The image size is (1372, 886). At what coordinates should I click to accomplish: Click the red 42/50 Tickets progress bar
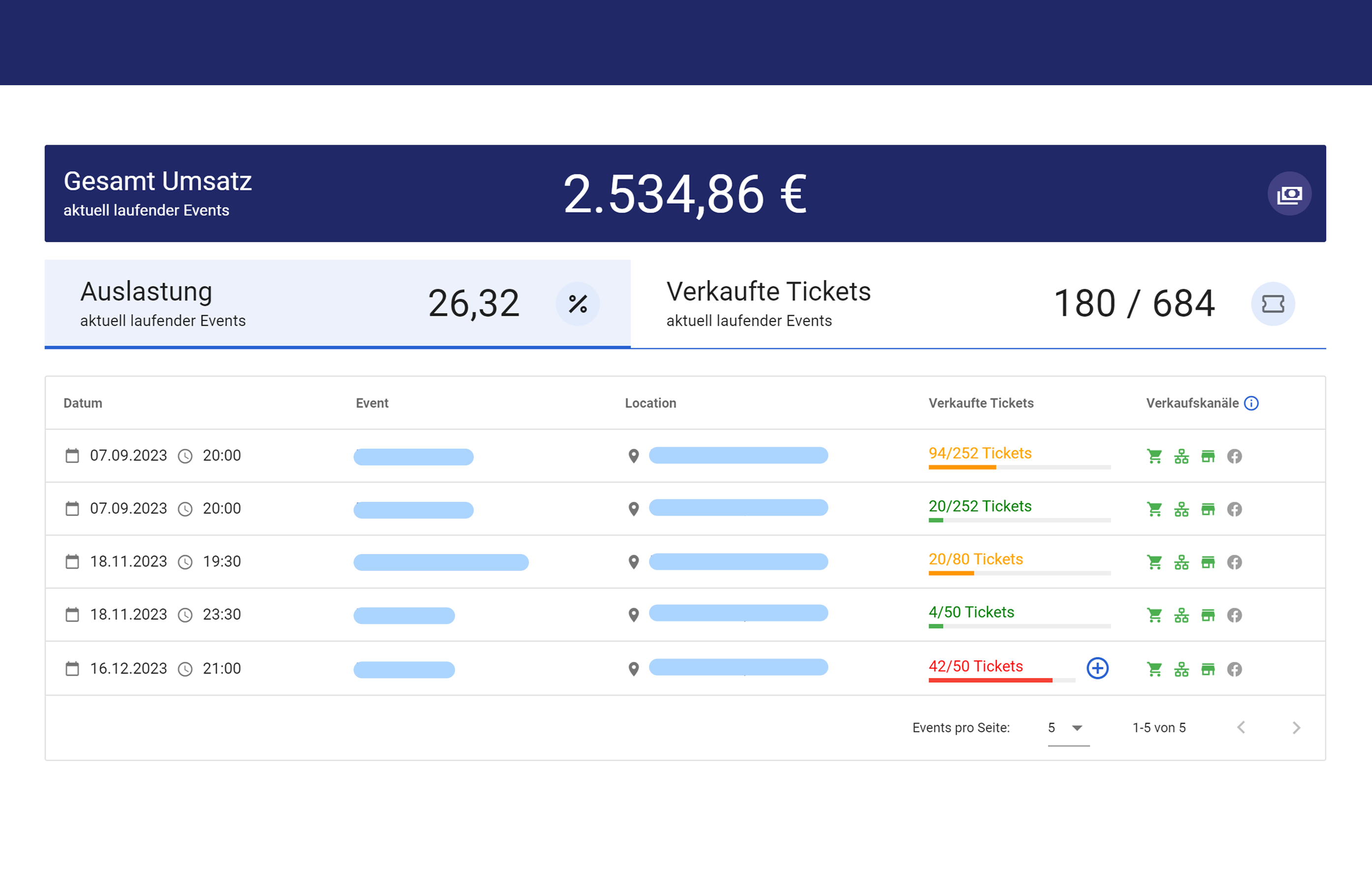(1001, 680)
